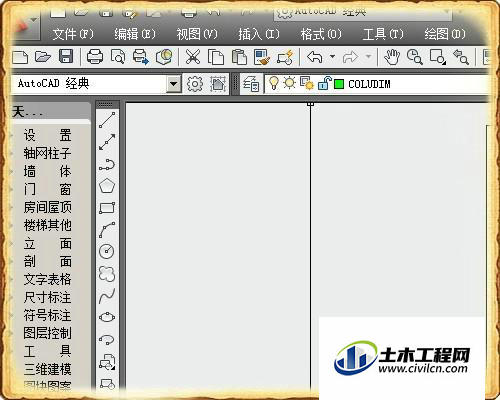Expand the 图层控制 panel item
This screenshot has height=400, width=500.
pyautogui.click(x=47, y=333)
